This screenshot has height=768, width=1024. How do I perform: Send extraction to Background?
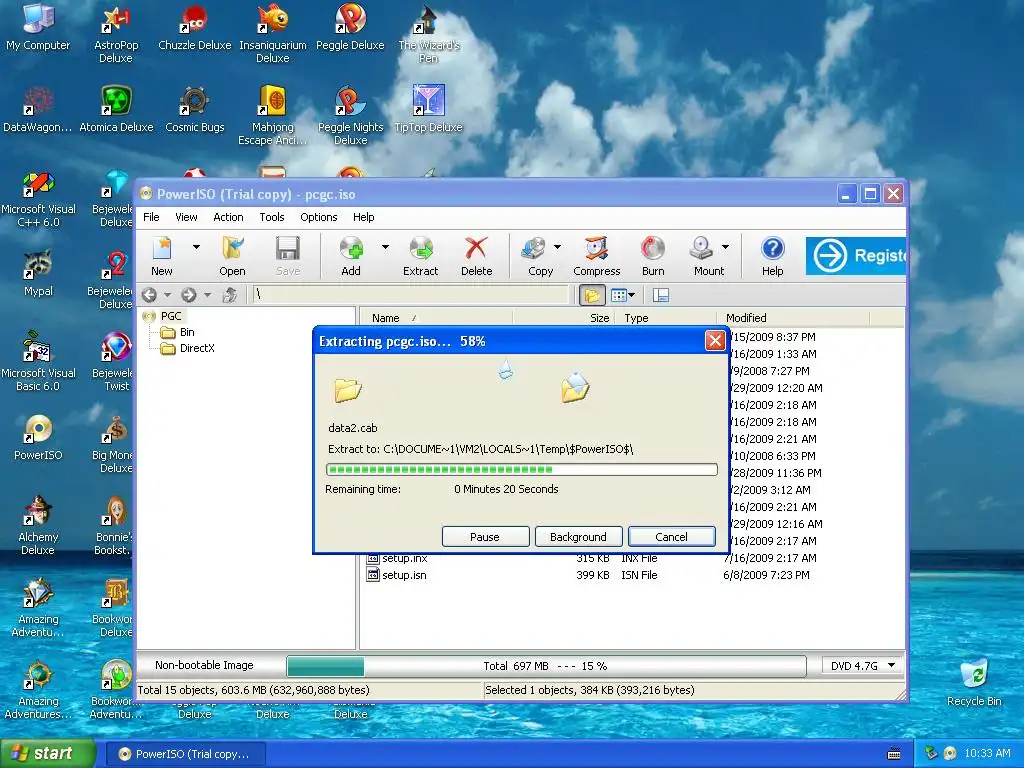578,537
